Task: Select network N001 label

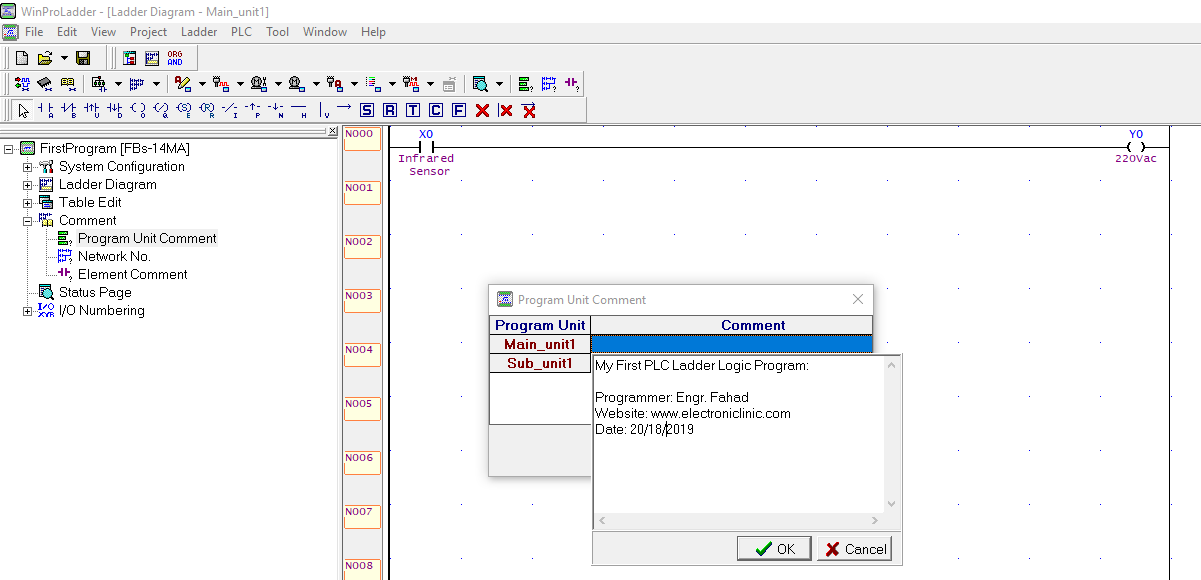Action: pos(361,192)
